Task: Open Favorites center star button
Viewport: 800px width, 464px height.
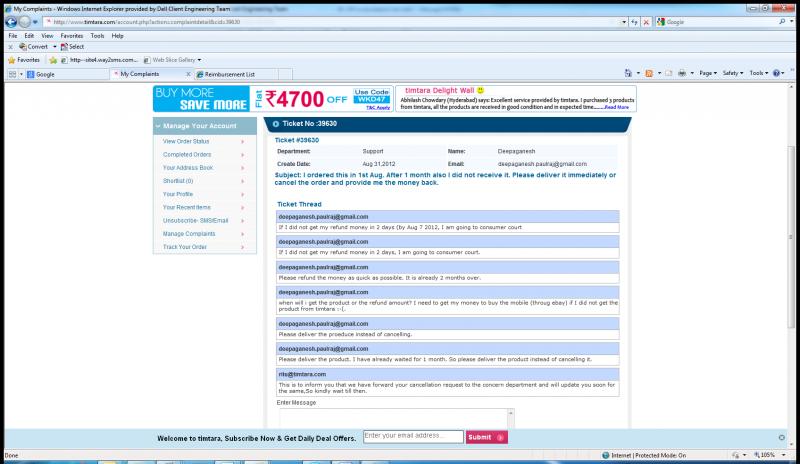Action: [24, 60]
